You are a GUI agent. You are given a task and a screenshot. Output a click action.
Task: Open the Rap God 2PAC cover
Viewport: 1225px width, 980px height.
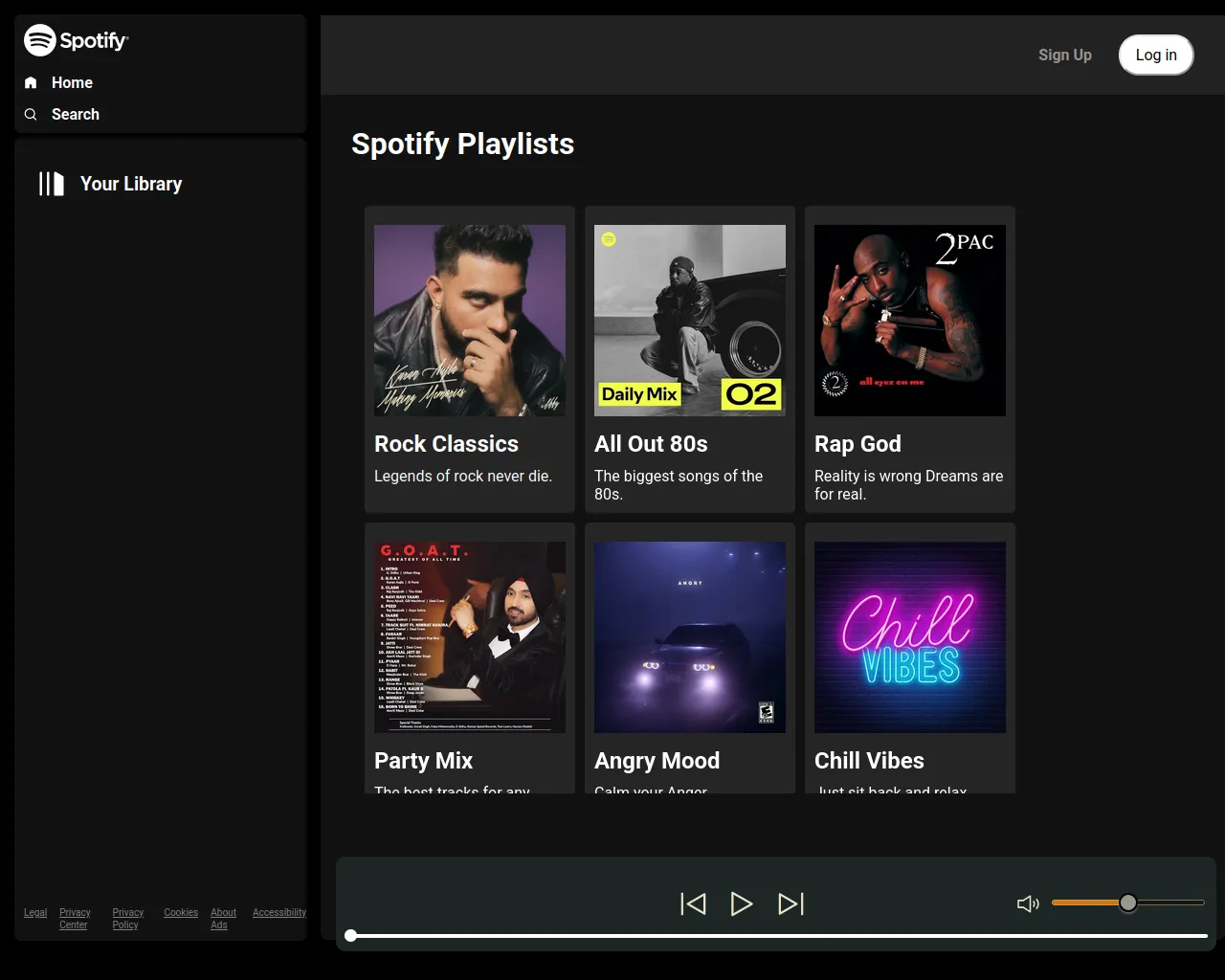[910, 321]
